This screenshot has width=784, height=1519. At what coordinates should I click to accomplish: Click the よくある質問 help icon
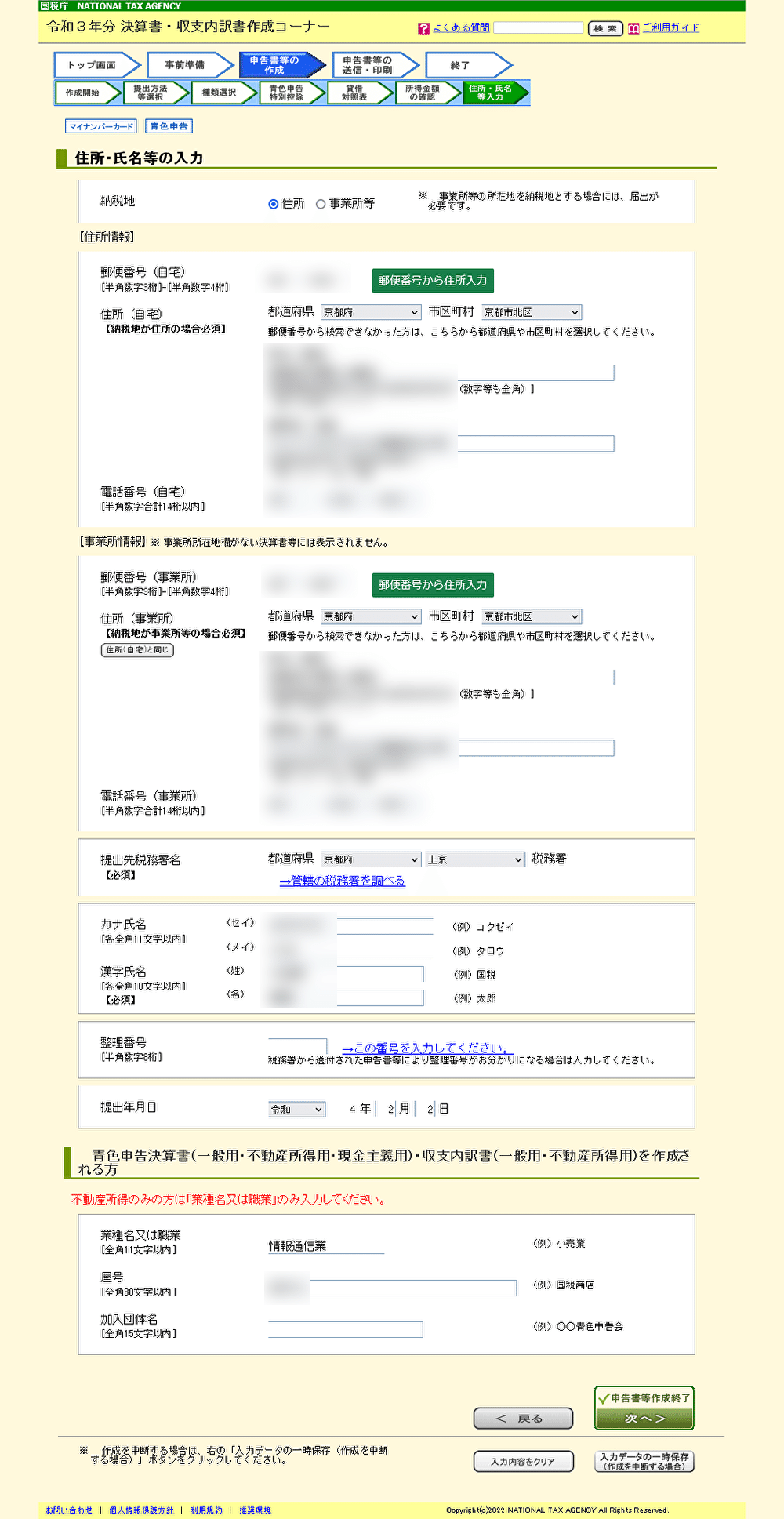423,28
